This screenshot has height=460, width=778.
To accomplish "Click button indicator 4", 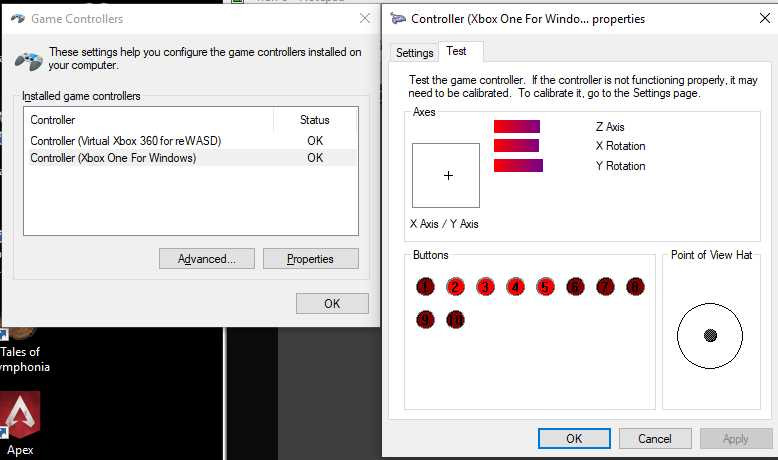I will point(516,286).
